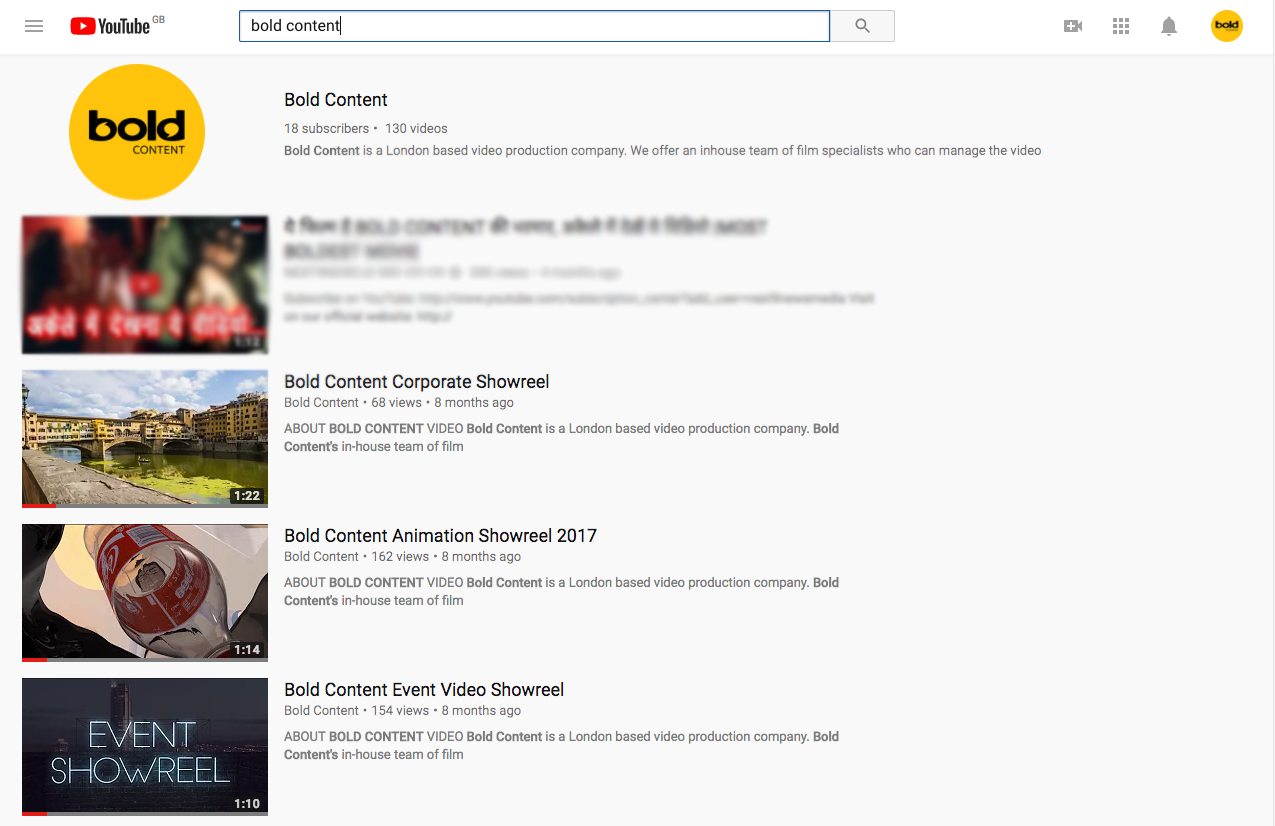Open the hamburger guide menu
Viewport: 1275px width, 826px height.
point(34,26)
